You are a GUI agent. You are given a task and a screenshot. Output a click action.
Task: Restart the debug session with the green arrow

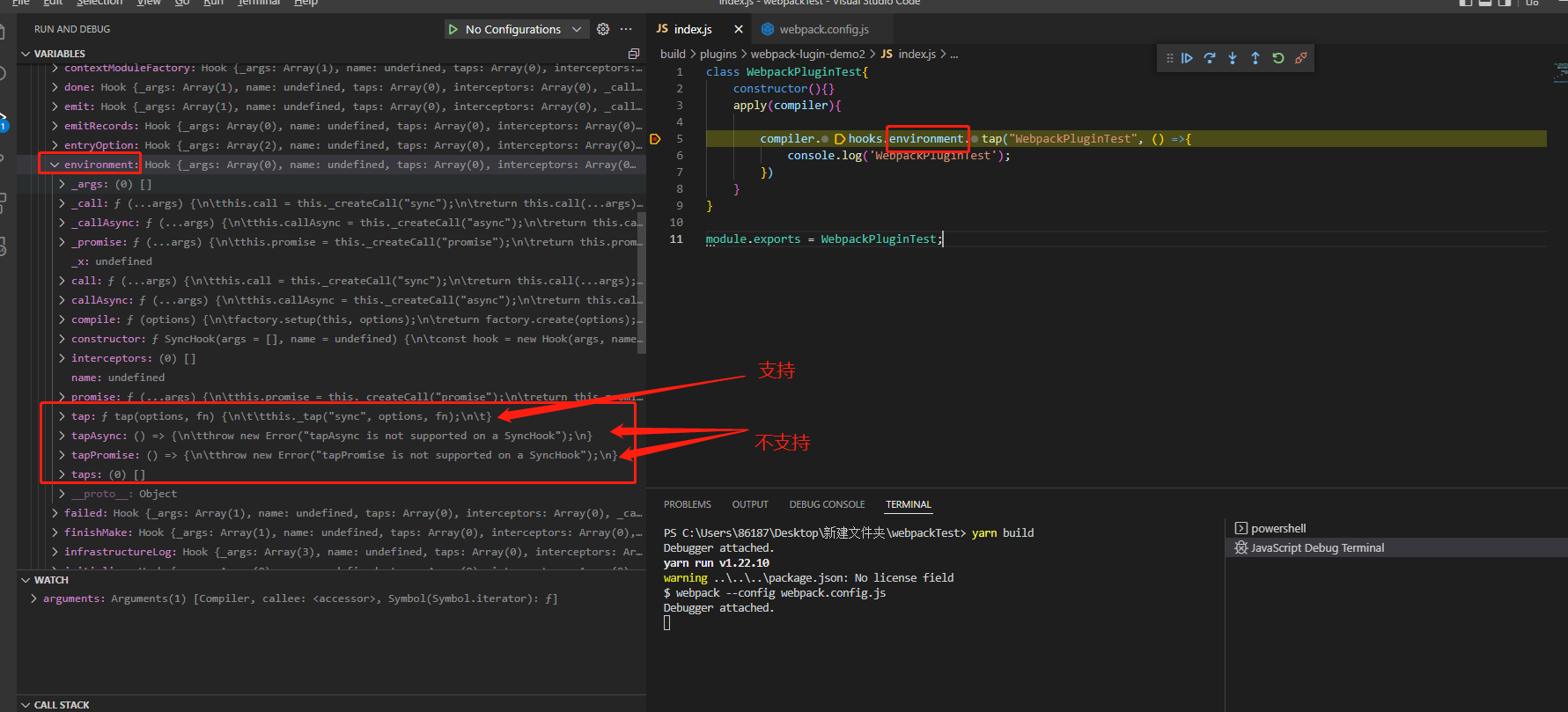tap(1278, 58)
